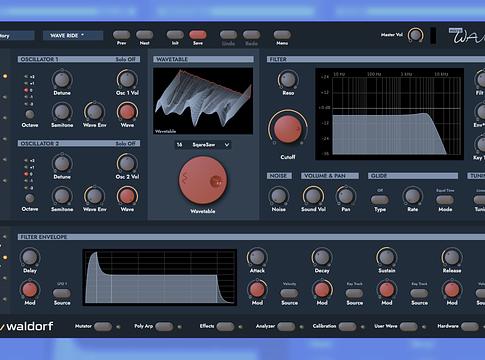The width and height of the screenshot is (485, 360).
Task: Open the Menu button
Action: click(282, 35)
